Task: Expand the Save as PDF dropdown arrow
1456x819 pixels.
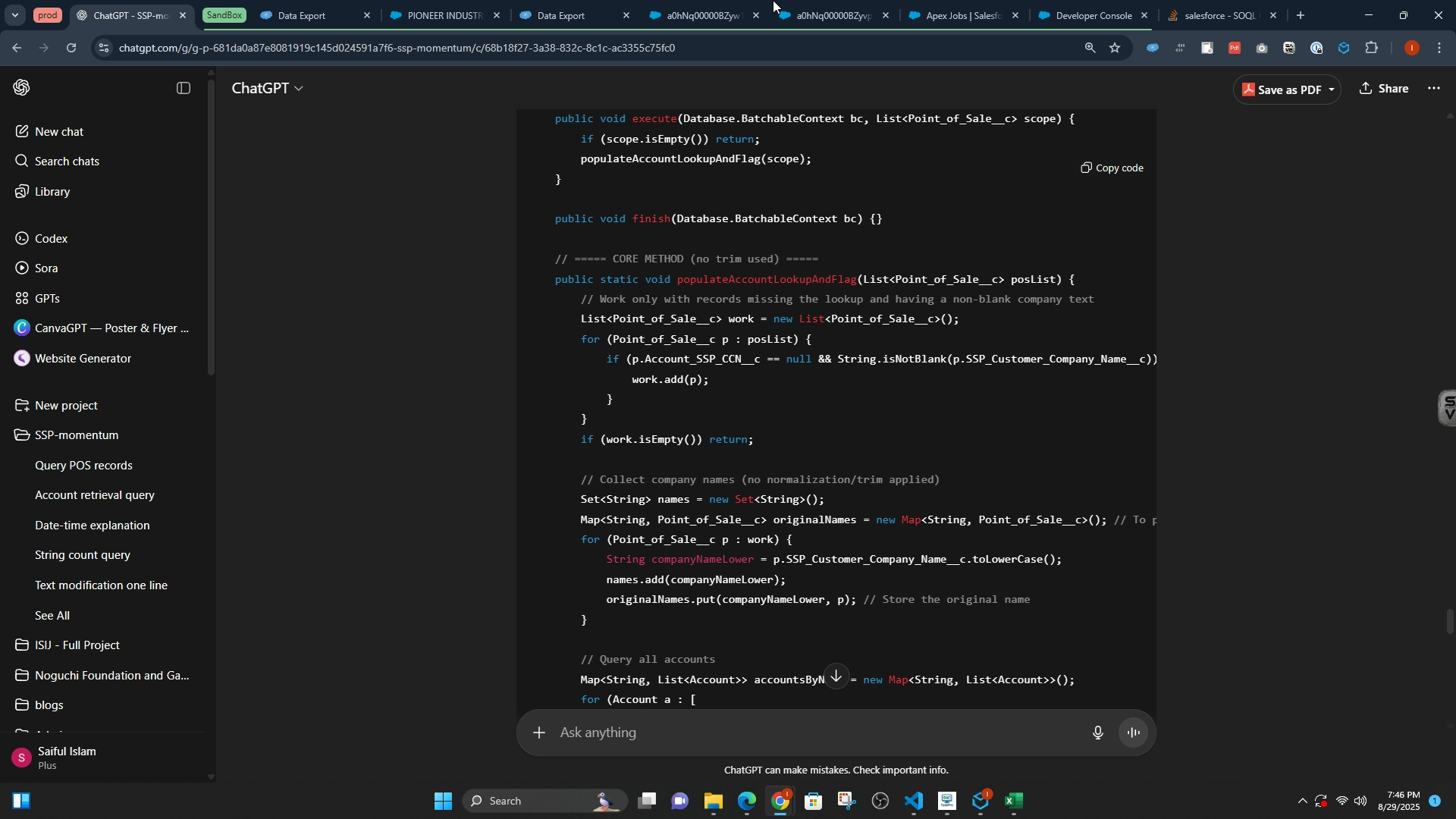Action: pos(1332,90)
